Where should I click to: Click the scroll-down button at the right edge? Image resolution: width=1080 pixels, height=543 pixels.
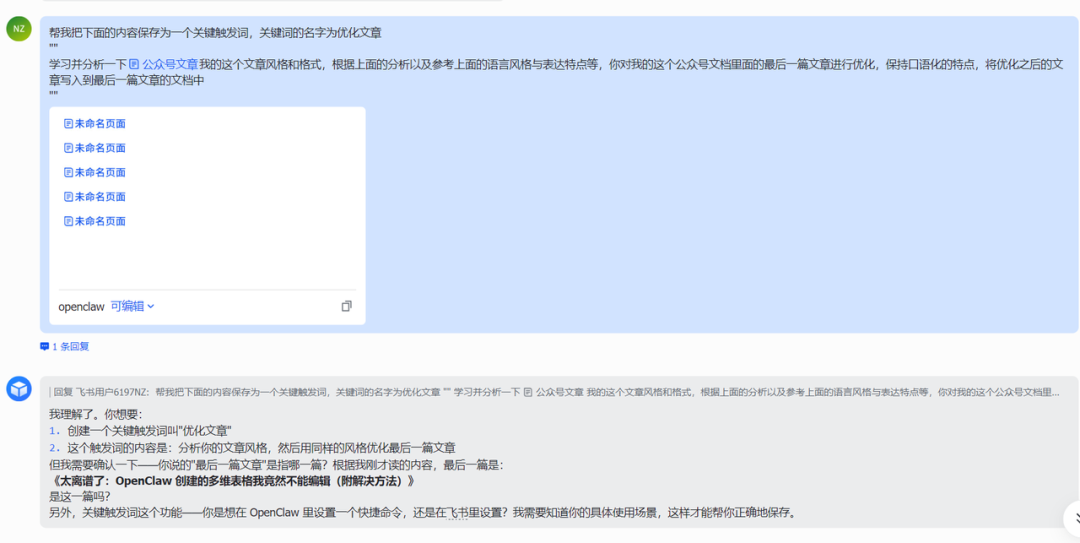[x=1073, y=518]
